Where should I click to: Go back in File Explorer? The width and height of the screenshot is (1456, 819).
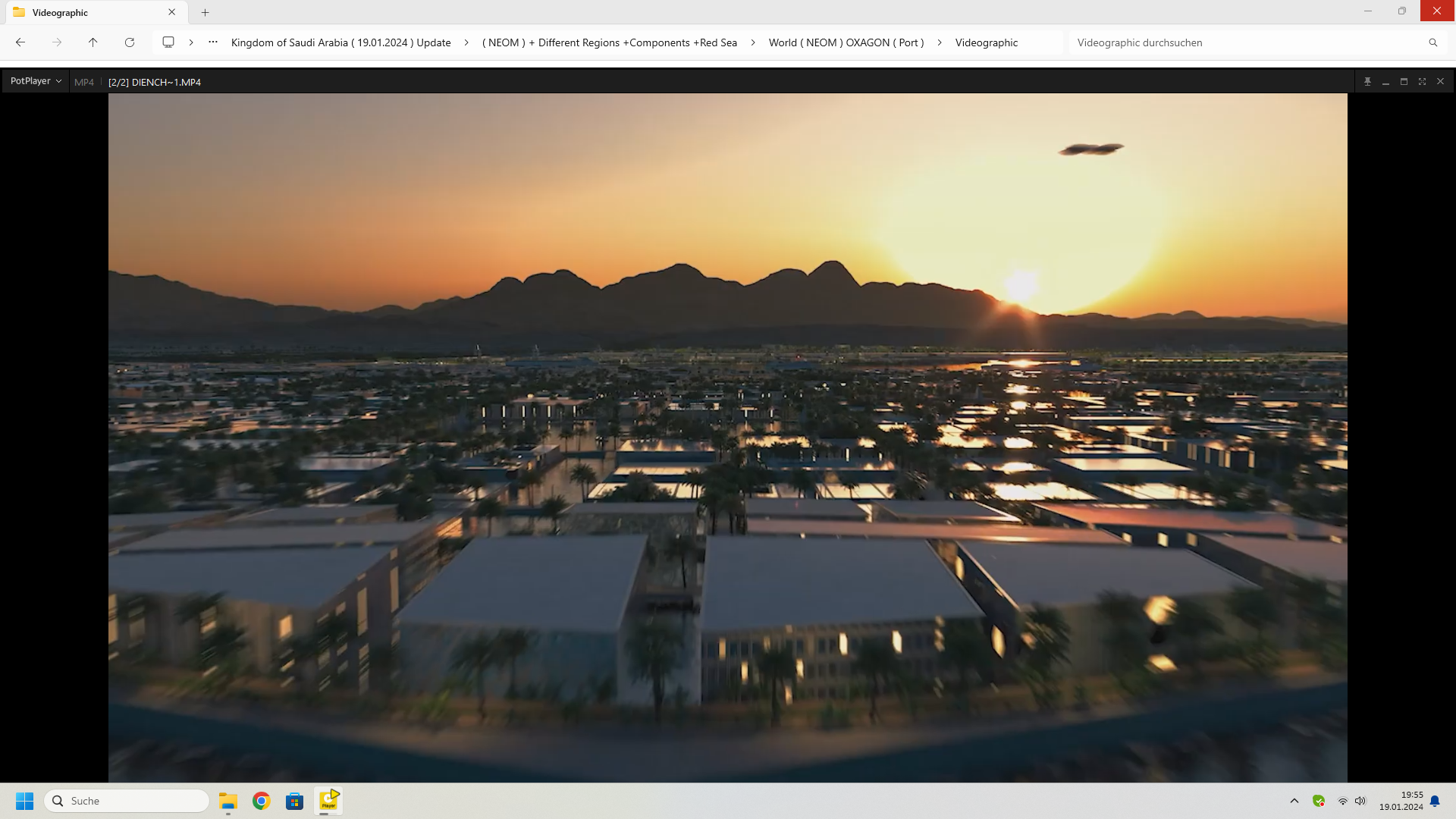(x=20, y=42)
